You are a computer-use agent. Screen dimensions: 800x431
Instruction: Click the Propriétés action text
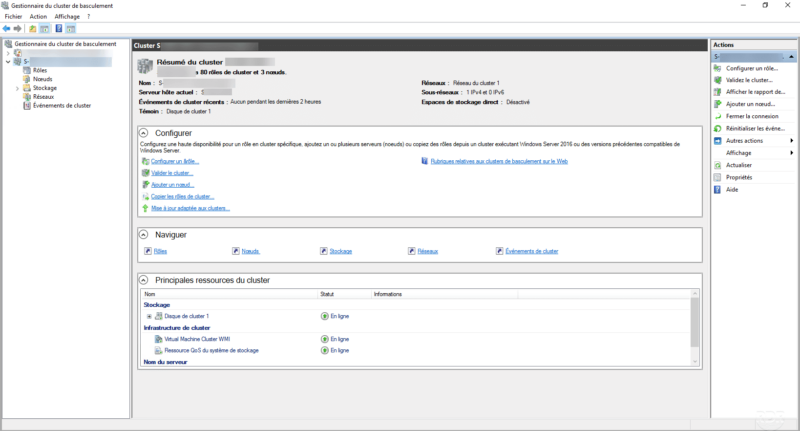click(739, 178)
